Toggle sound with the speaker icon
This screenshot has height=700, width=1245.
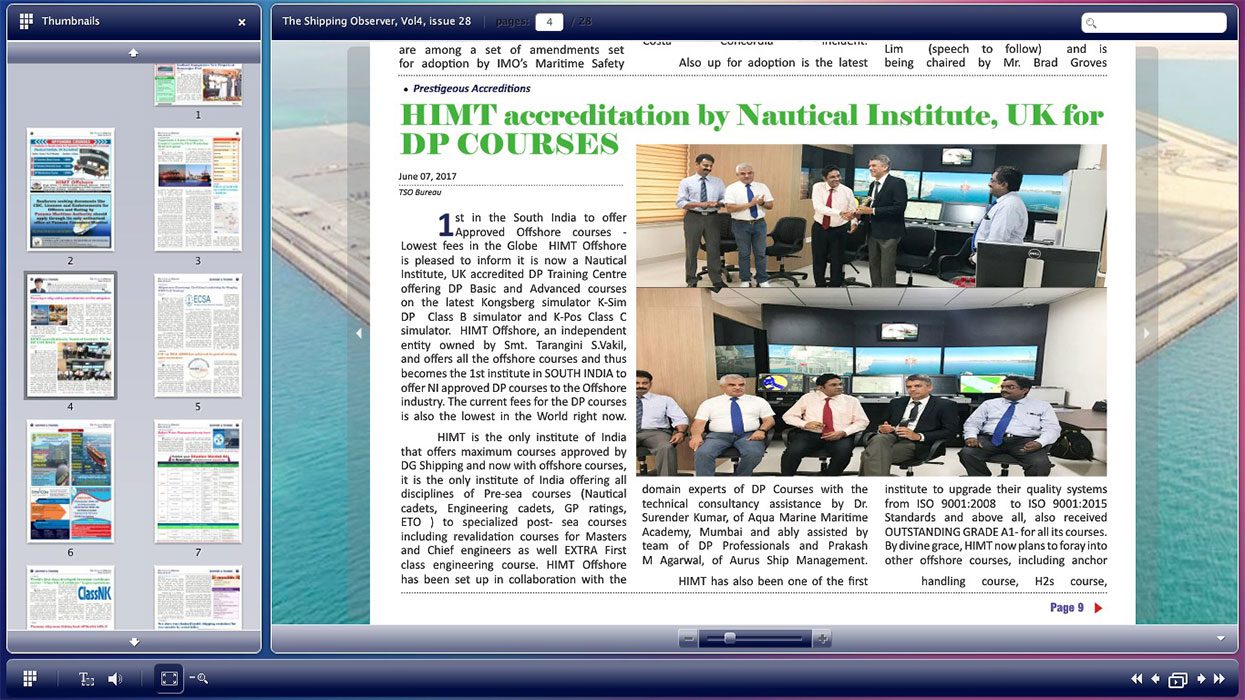point(115,679)
